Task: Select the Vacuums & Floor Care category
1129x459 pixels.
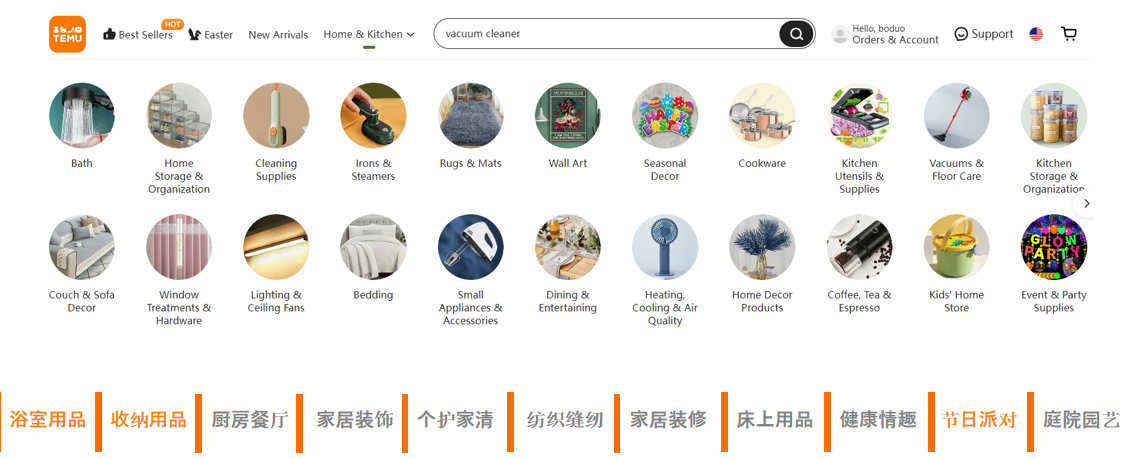Action: (x=956, y=136)
